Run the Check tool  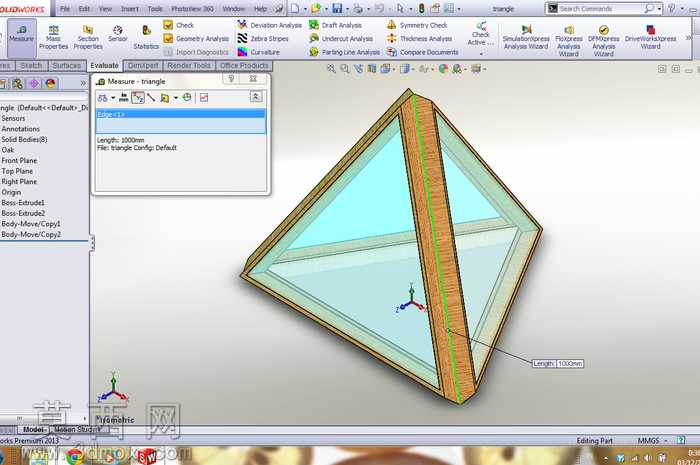point(179,25)
